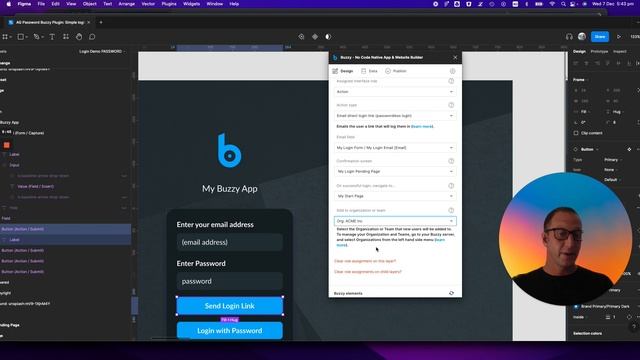Click the blue Buzzy logo on canvas
Viewport: 640px width, 360px height.
229,150
